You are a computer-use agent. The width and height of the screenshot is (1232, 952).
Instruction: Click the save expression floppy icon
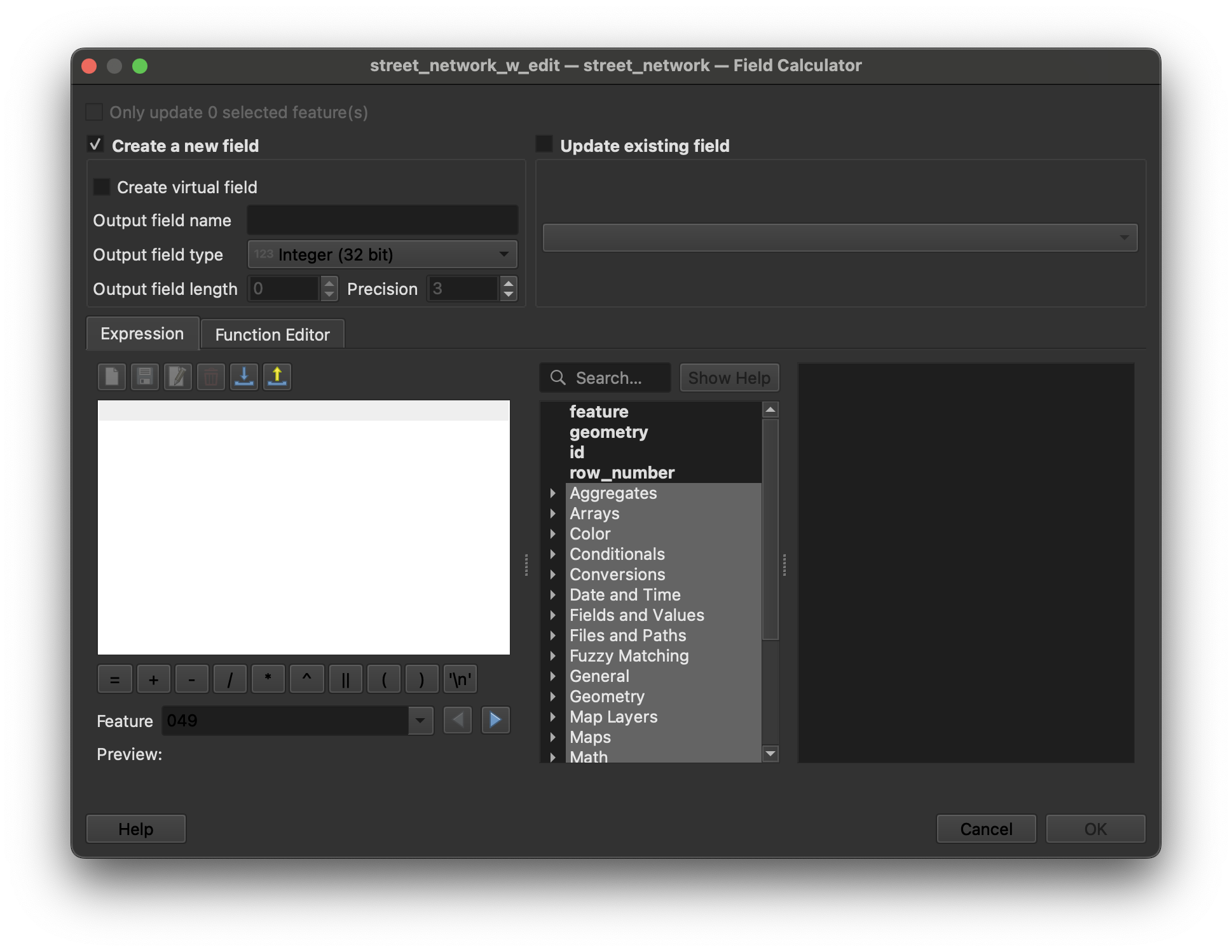click(145, 377)
